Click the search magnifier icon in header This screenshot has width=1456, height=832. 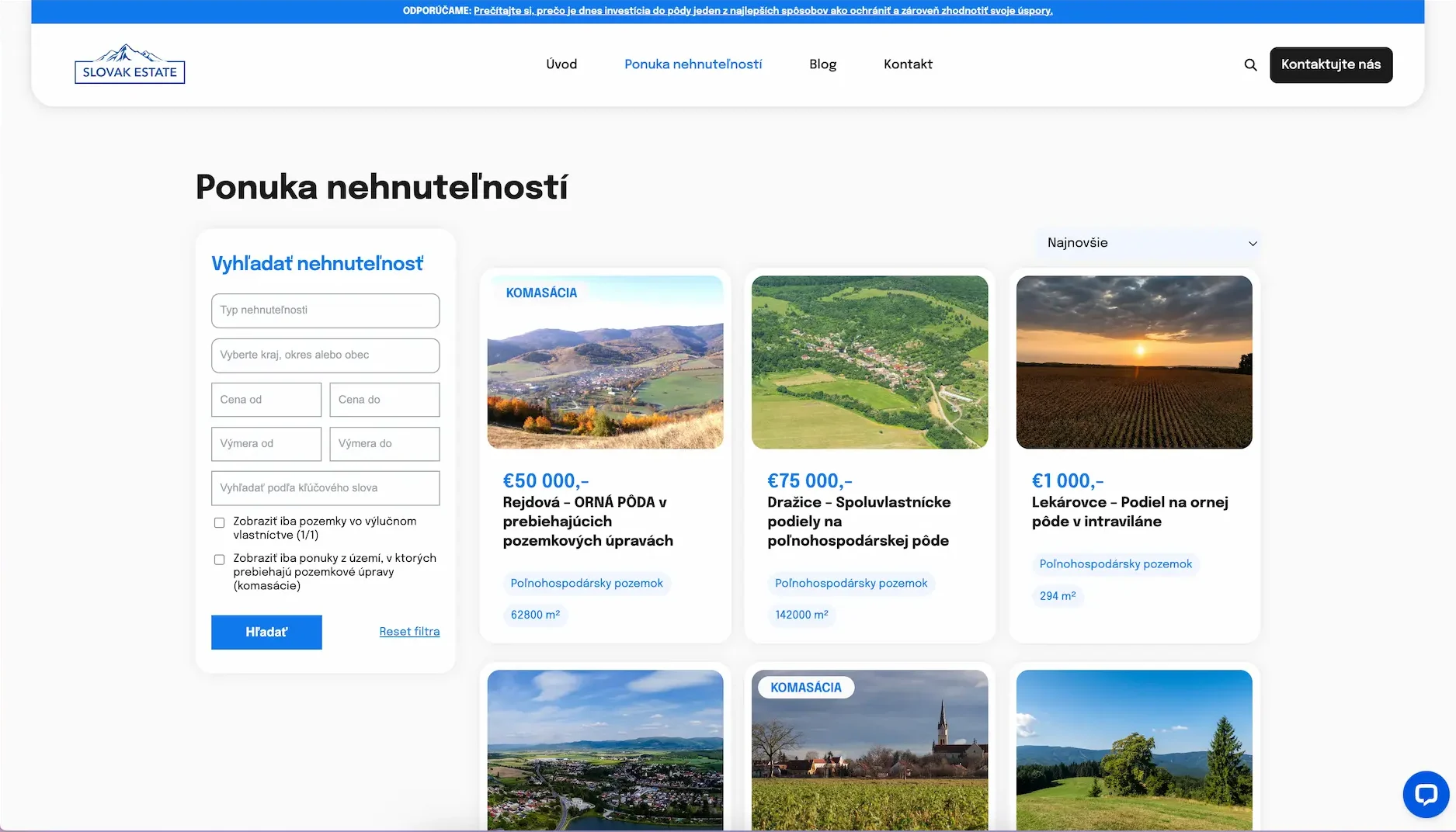1250,65
